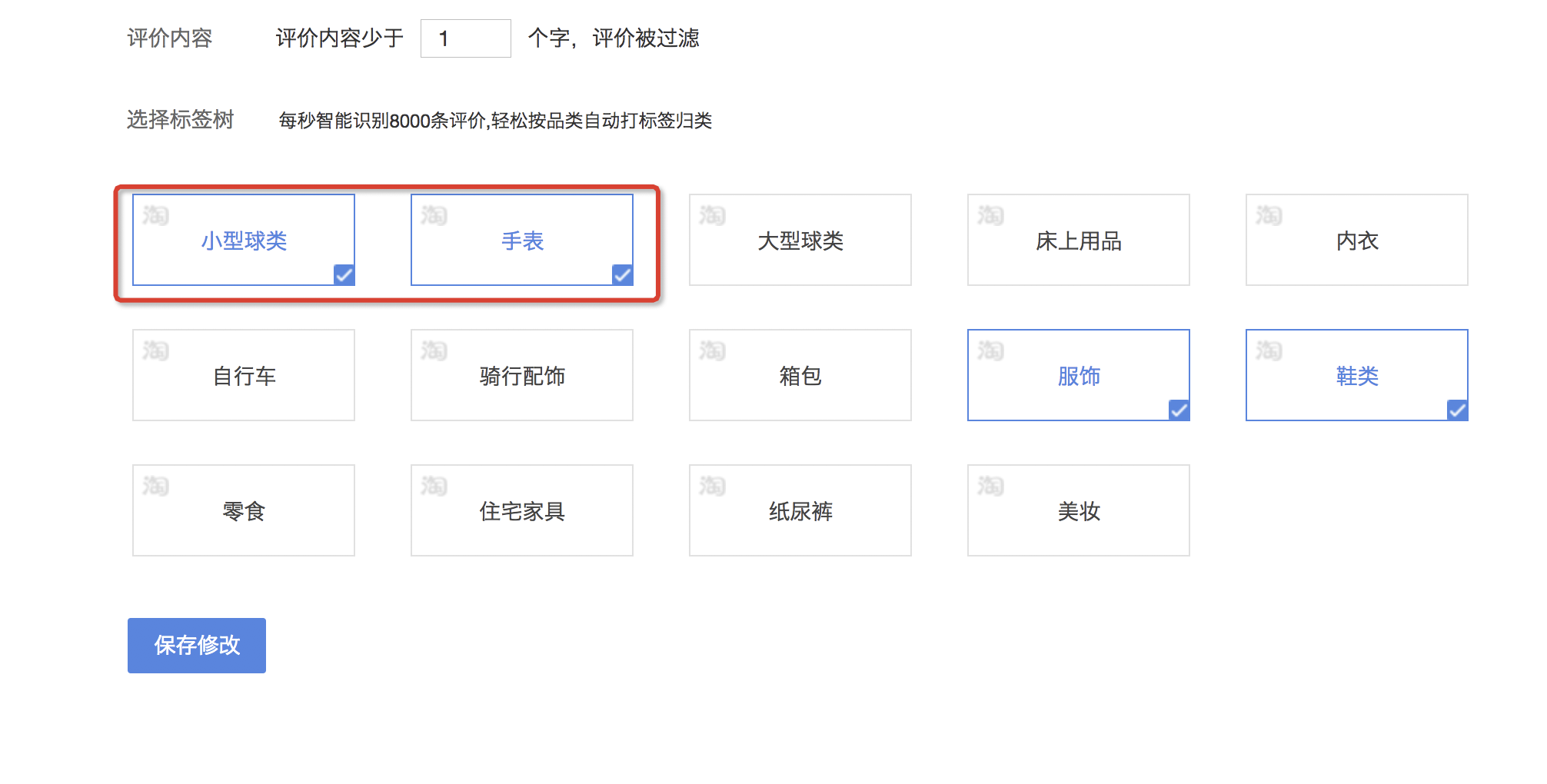
Task: Click the checkmark icon on 小型球类 card
Action: pos(344,274)
